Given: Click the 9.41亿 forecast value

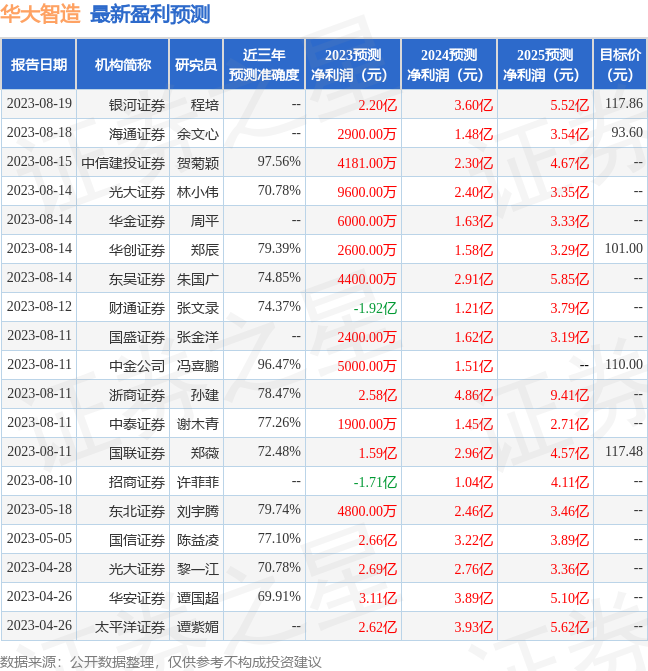Looking at the screenshot, I should click(x=570, y=395).
